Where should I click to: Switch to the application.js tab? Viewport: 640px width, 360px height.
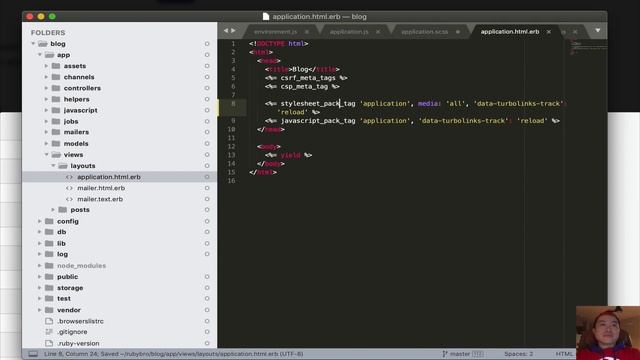tap(349, 31)
